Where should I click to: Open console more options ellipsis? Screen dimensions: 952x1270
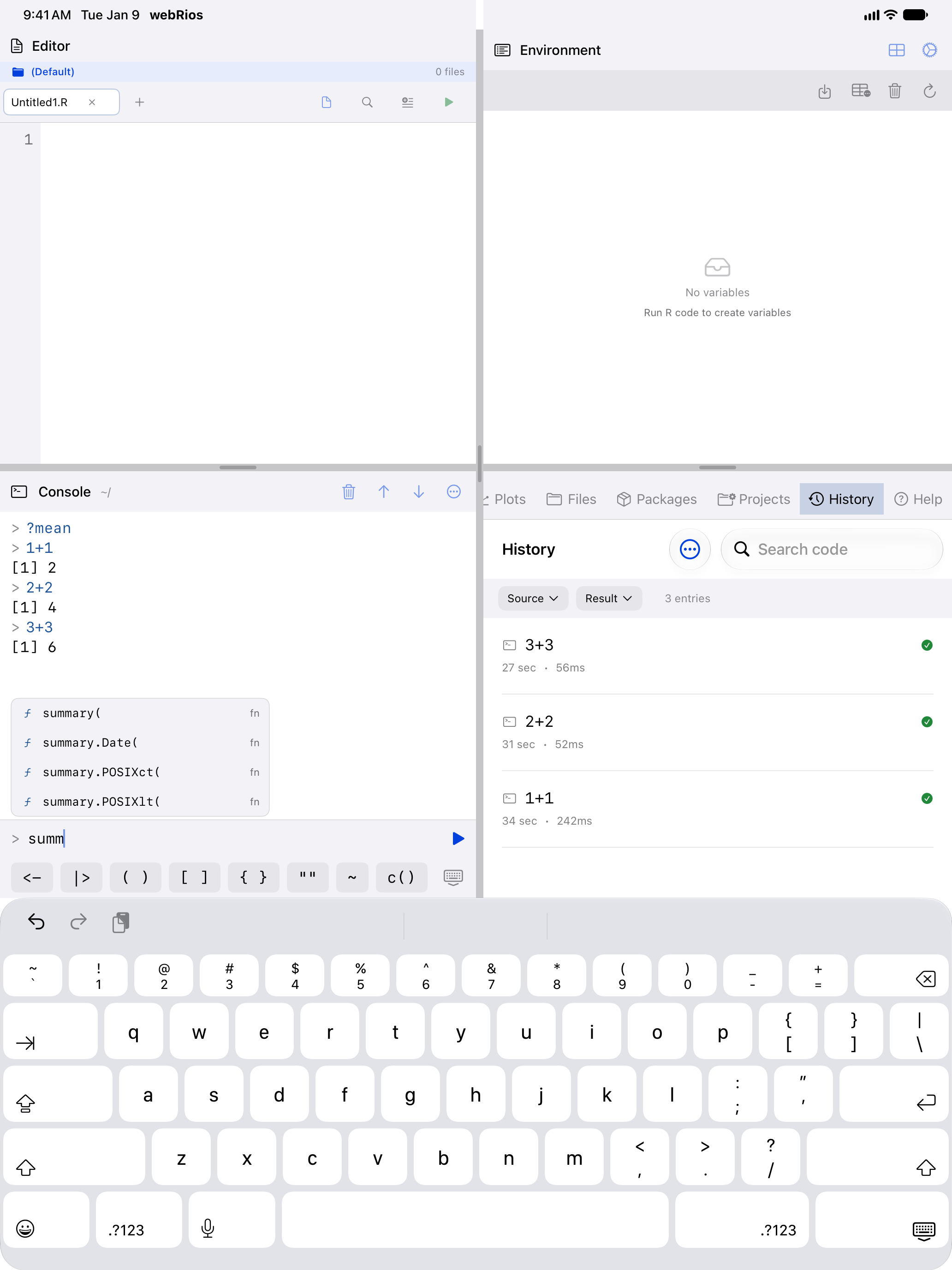click(x=454, y=491)
